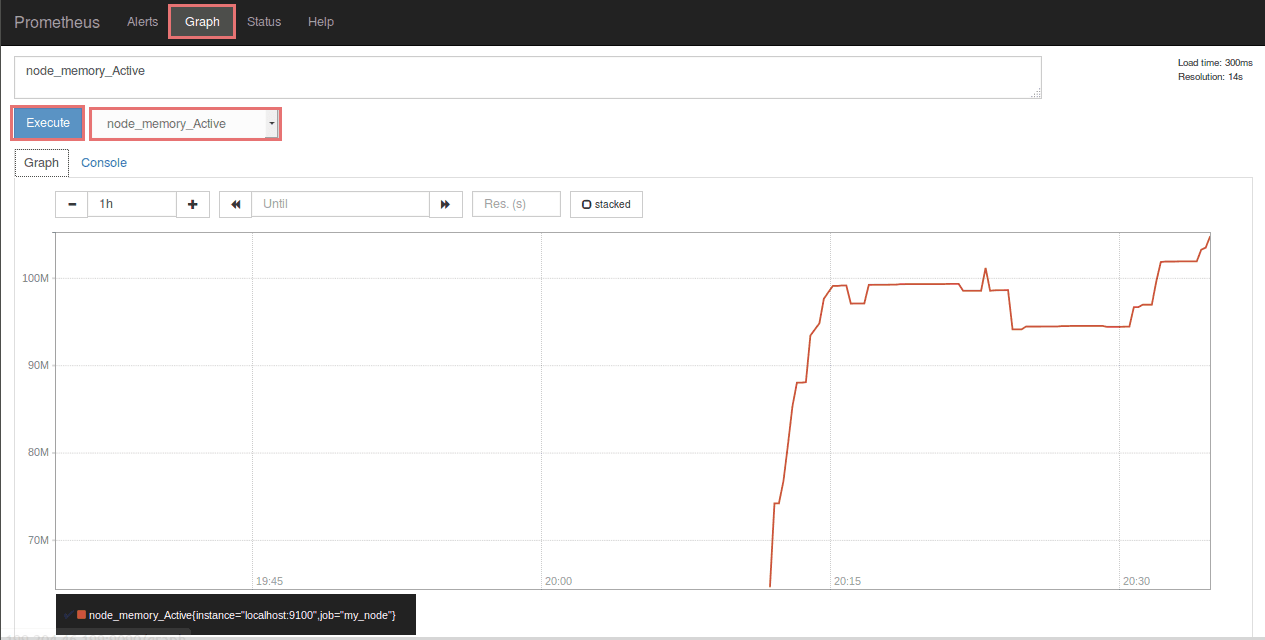Focus the expression query text box
This screenshot has width=1265, height=640.
[527, 77]
